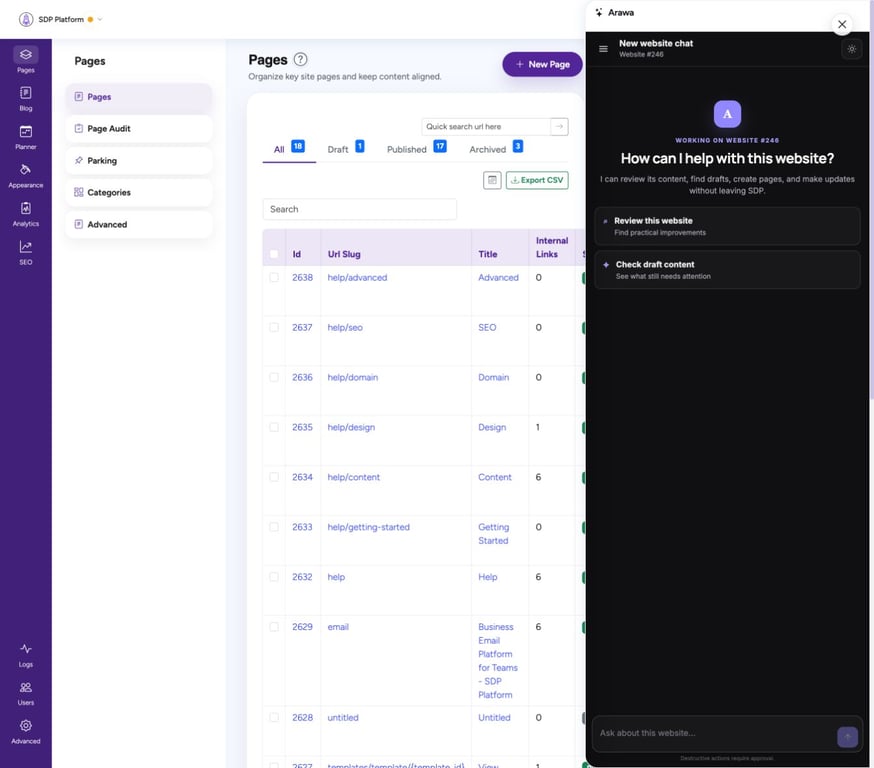
Task: Open page id 2635 link
Action: point(302,427)
